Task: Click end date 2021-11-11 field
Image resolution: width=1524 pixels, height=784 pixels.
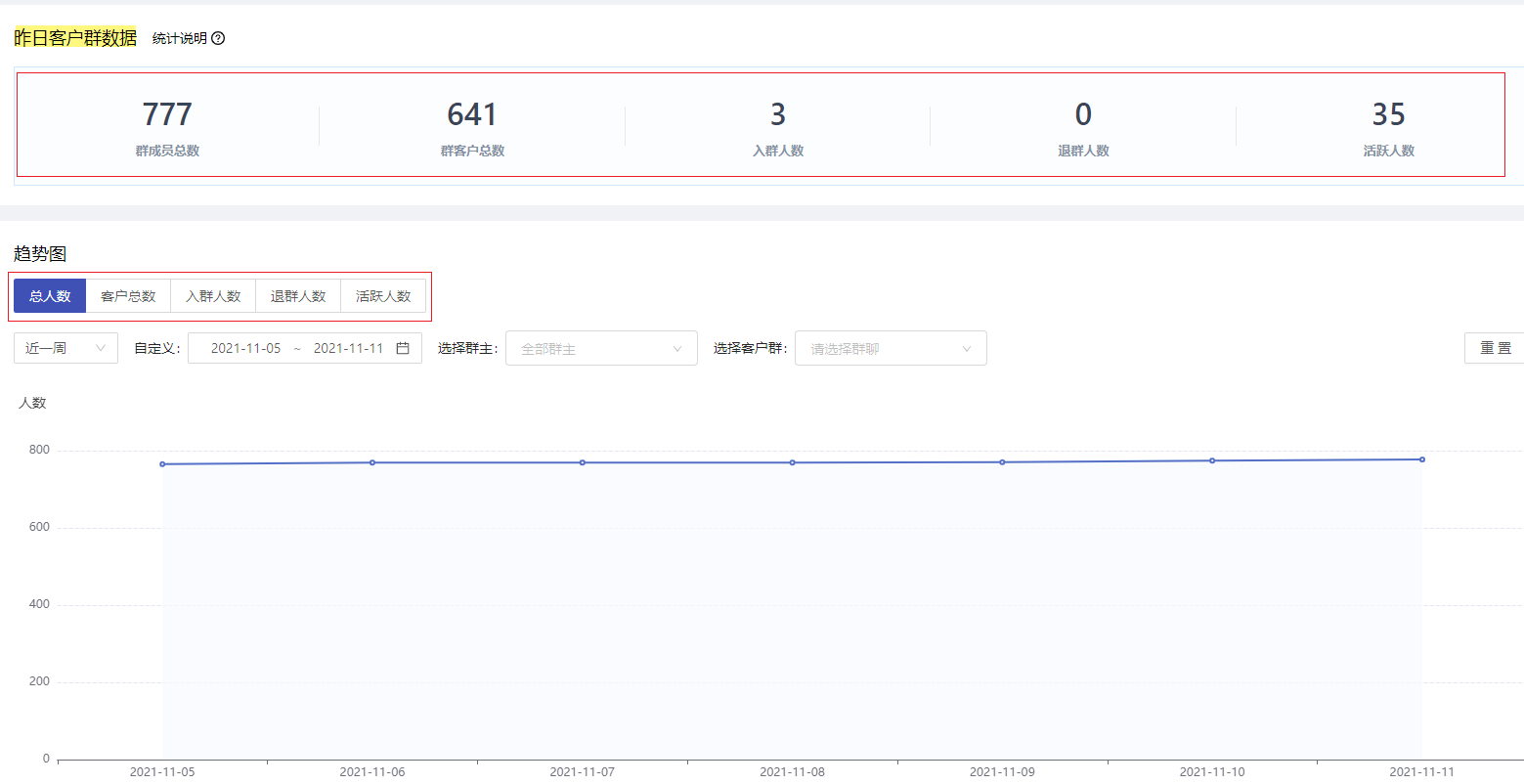Action: tap(348, 348)
